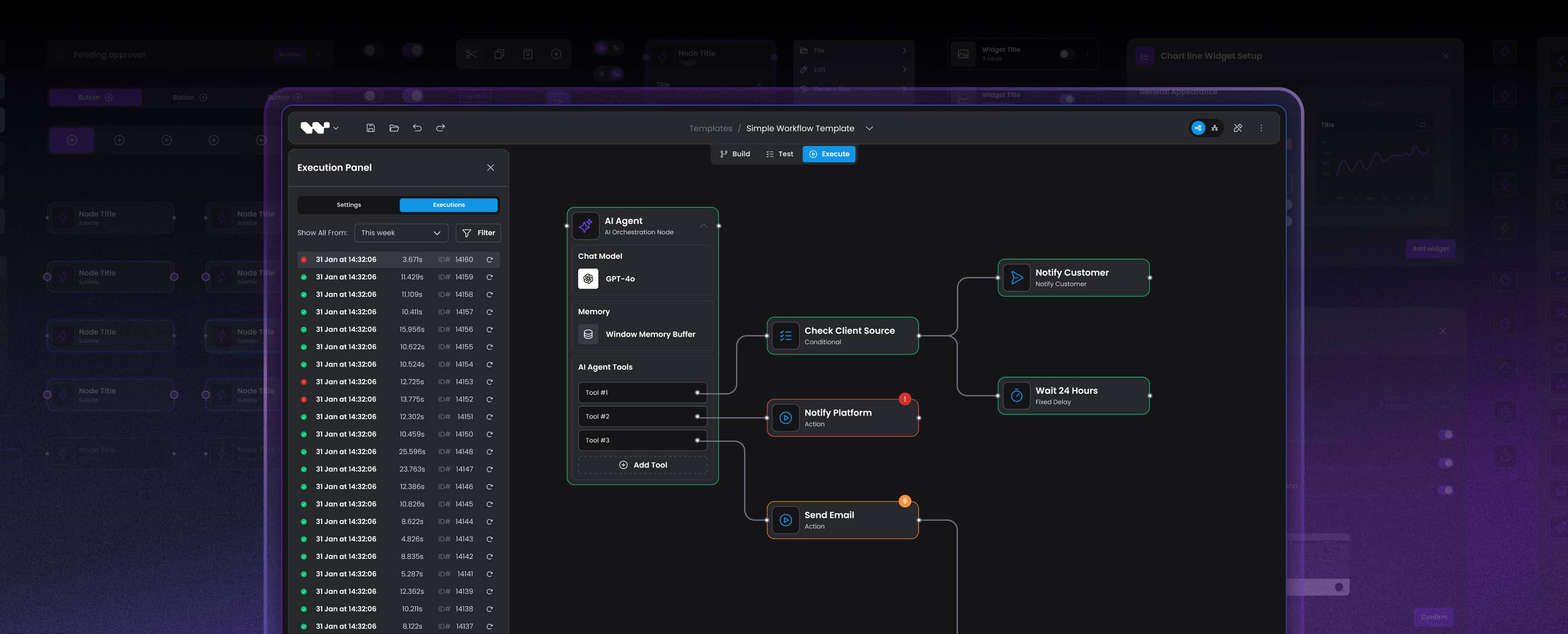This screenshot has height=634, width=1568.
Task: Redo the last undone change
Action: click(440, 128)
